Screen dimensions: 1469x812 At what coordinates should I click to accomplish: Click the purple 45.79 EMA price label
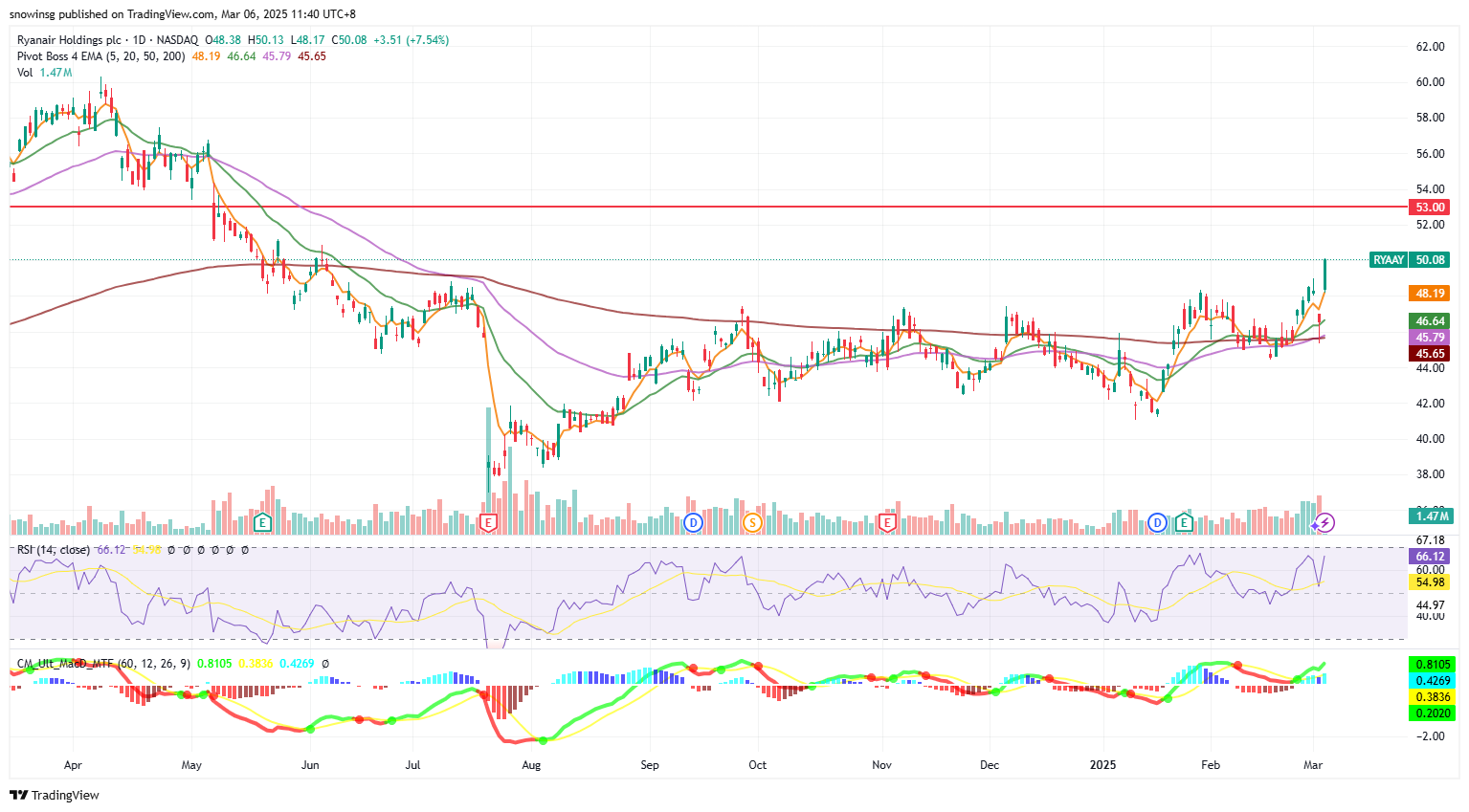pyautogui.click(x=1430, y=338)
